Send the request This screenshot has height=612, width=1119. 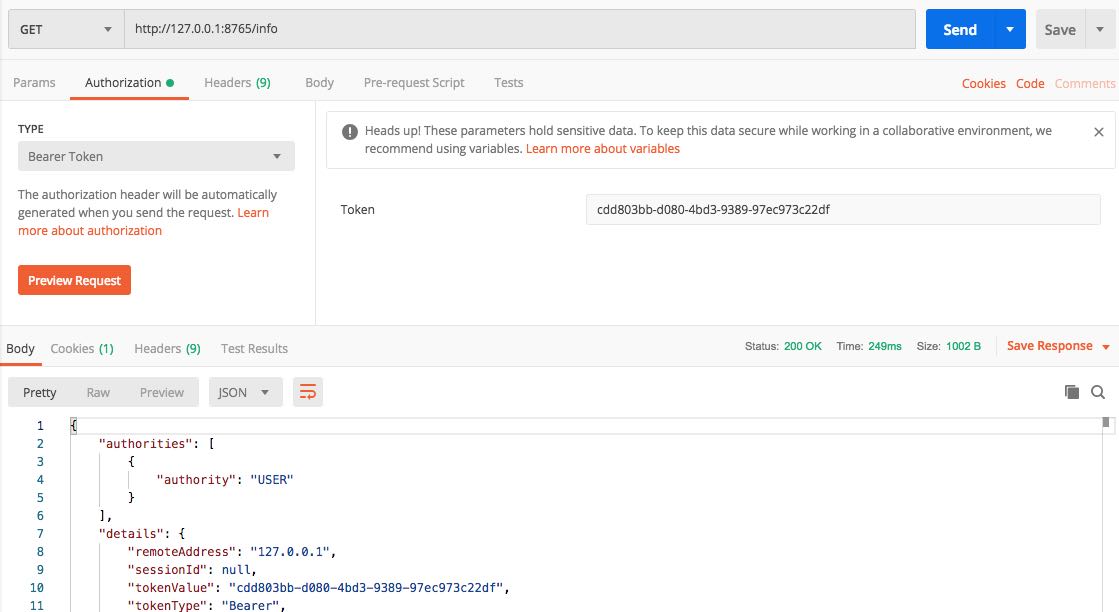[x=960, y=29]
